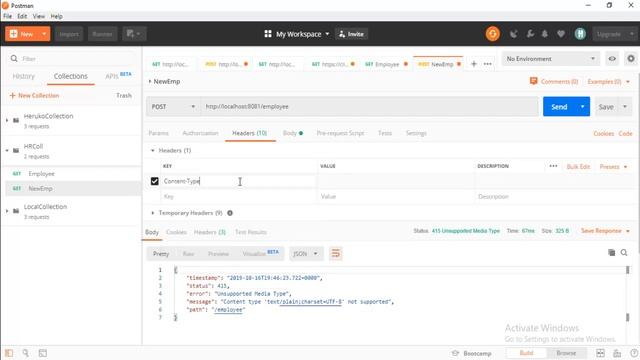Open the File menu
The height and width of the screenshot is (360, 640).
[x=7, y=16]
